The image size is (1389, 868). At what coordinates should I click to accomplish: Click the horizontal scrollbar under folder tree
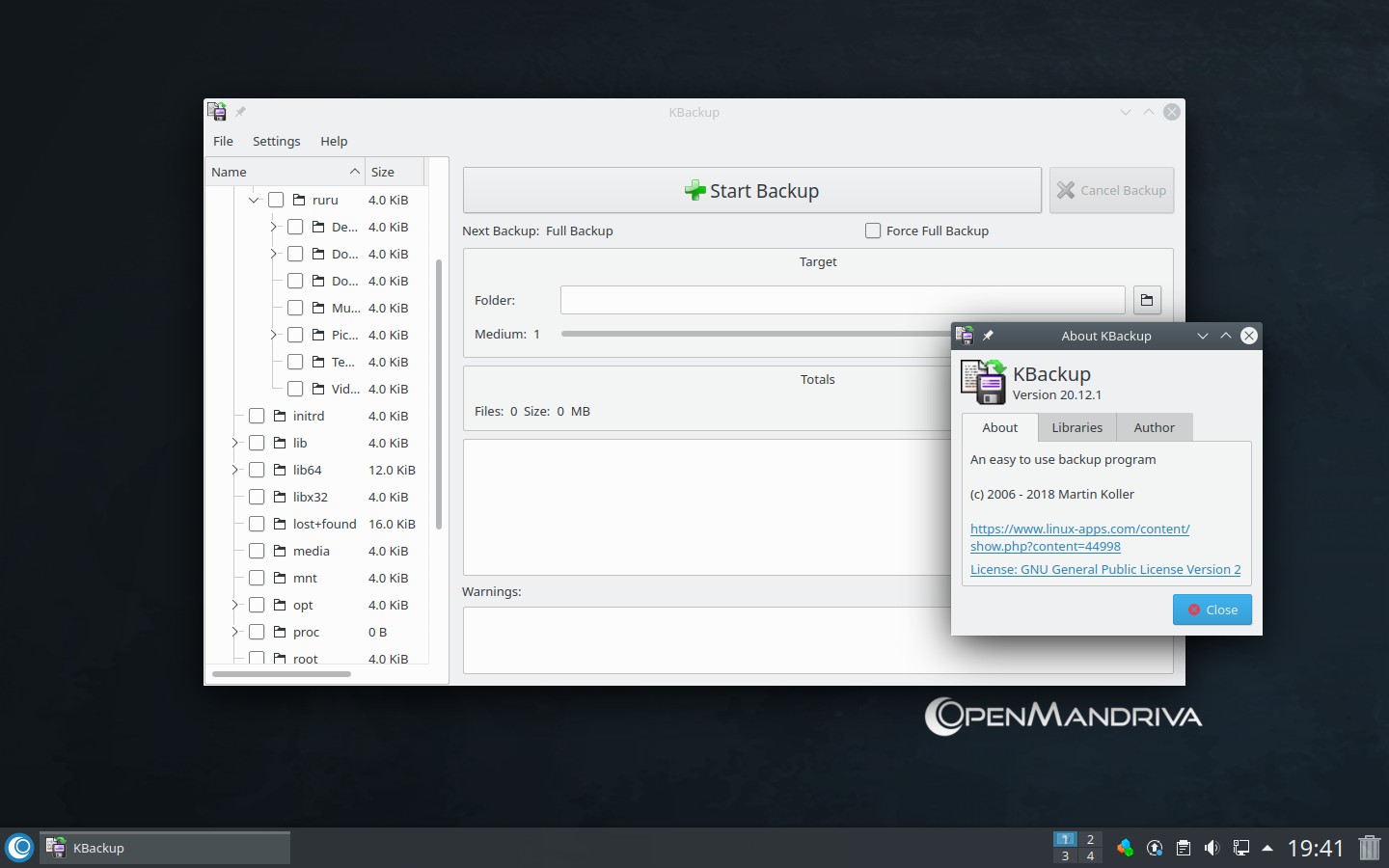click(282, 674)
